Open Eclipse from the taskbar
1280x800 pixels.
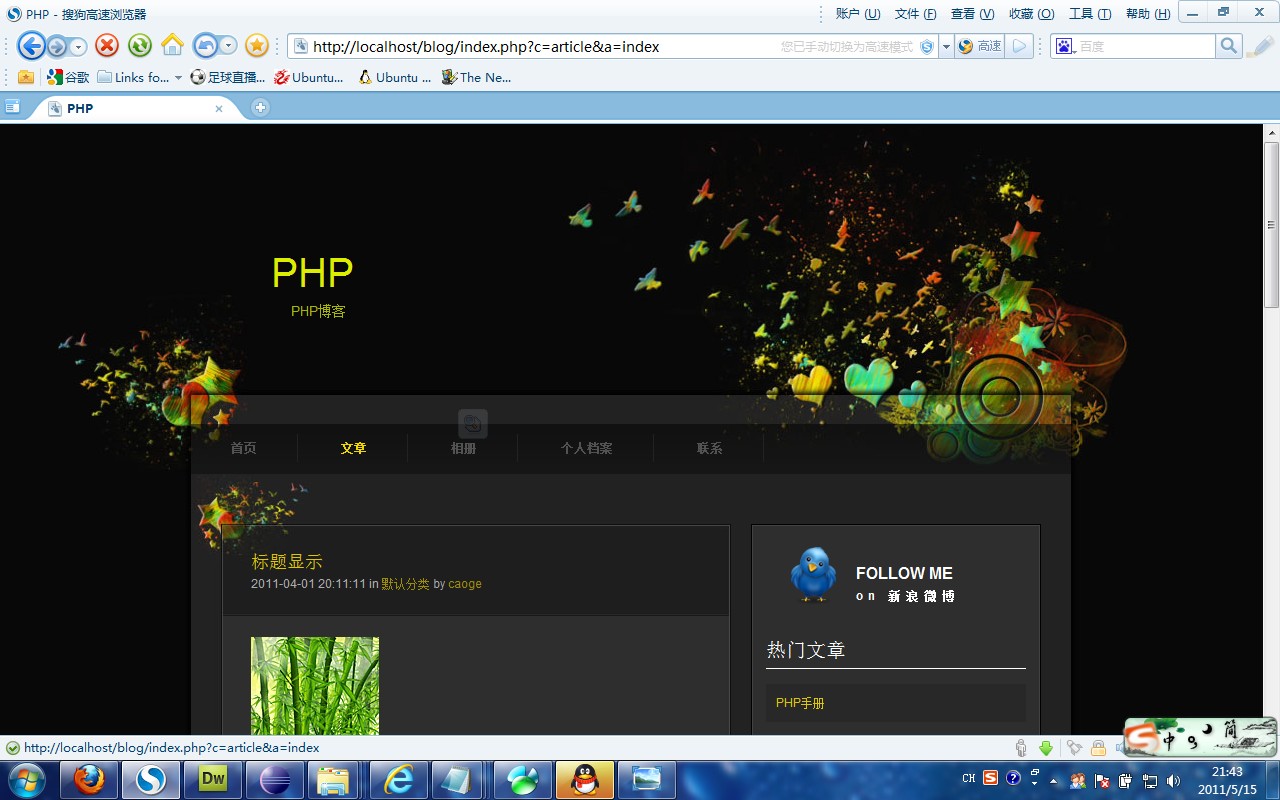(275, 780)
